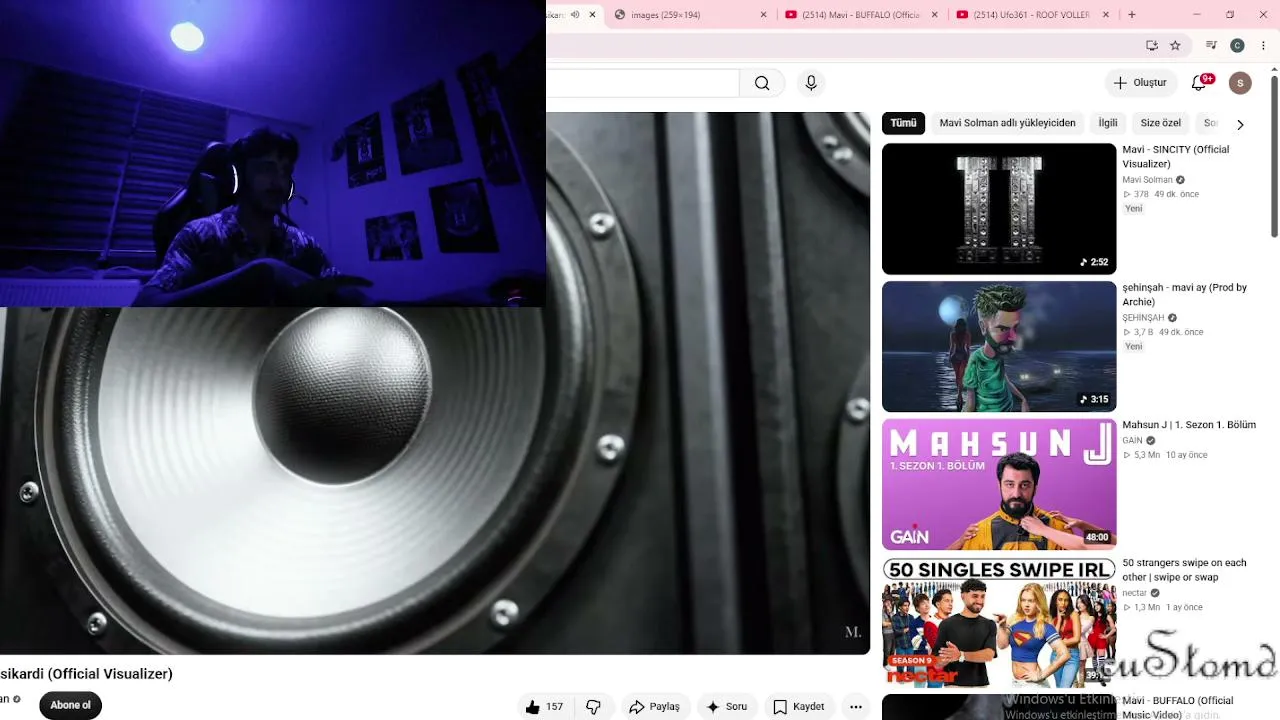The width and height of the screenshot is (1280, 720).
Task: Click the install app icon in address bar
Action: pyautogui.click(x=1152, y=45)
